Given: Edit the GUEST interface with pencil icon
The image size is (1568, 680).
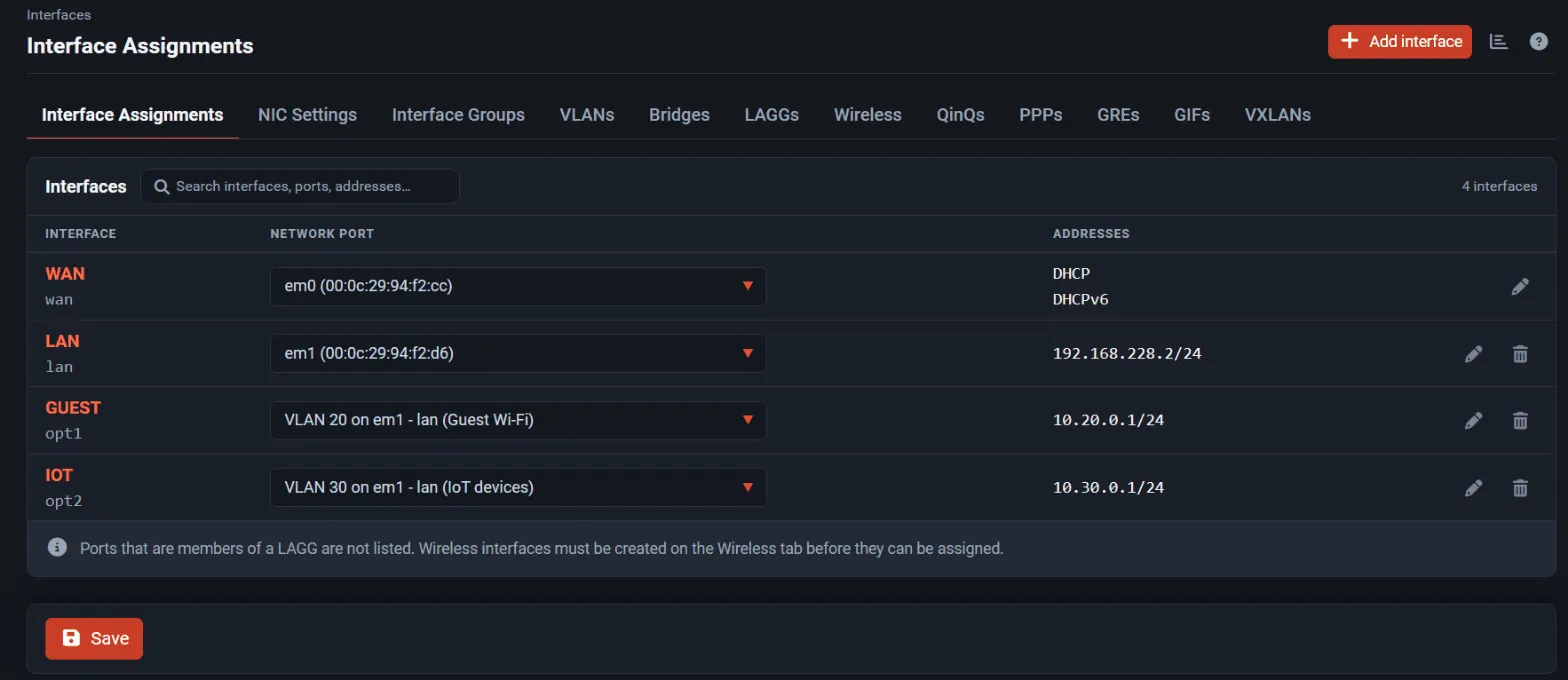Looking at the screenshot, I should pyautogui.click(x=1473, y=421).
